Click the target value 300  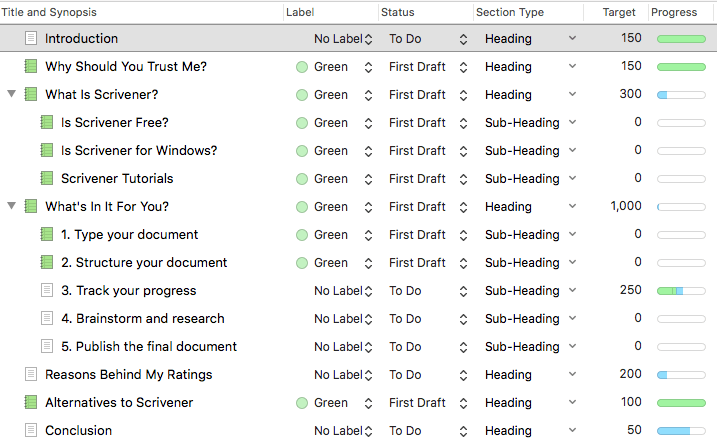tap(631, 94)
